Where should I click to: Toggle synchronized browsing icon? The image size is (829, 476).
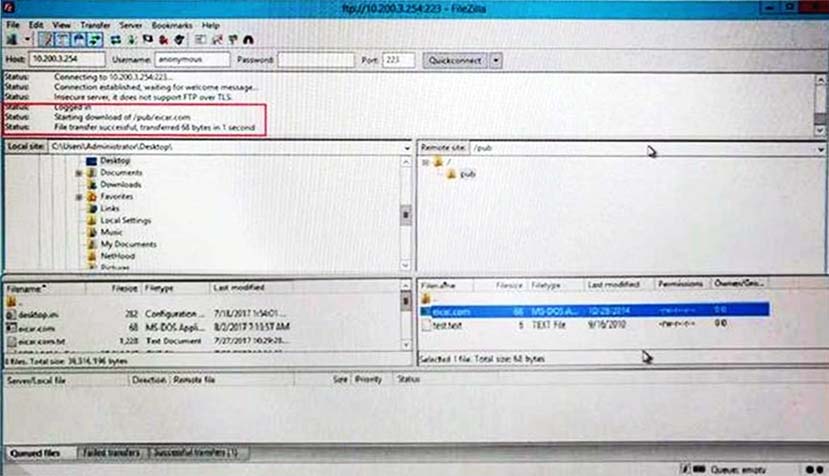click(233, 40)
